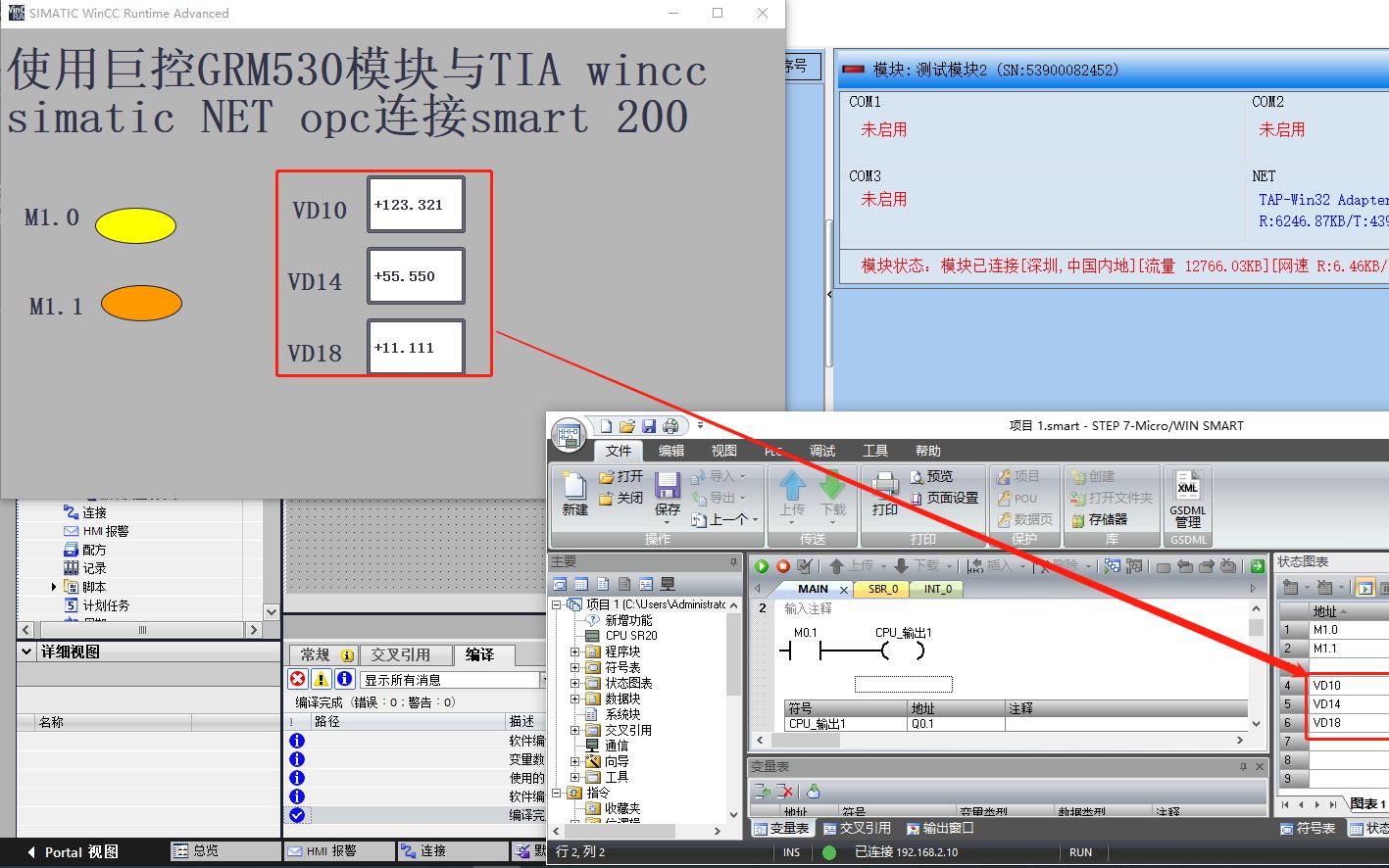Expand the 符号表 tree node
Viewport: 1389px width, 868px height.
pyautogui.click(x=574, y=667)
